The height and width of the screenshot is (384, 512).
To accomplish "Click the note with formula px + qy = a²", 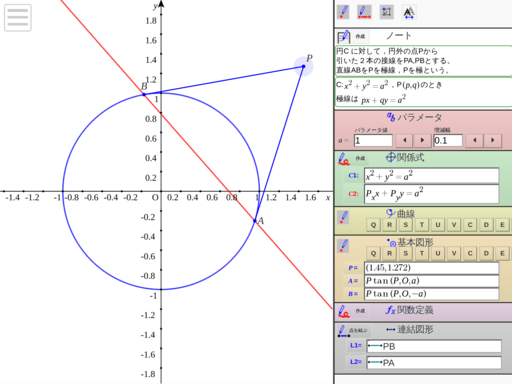I will (423, 92).
